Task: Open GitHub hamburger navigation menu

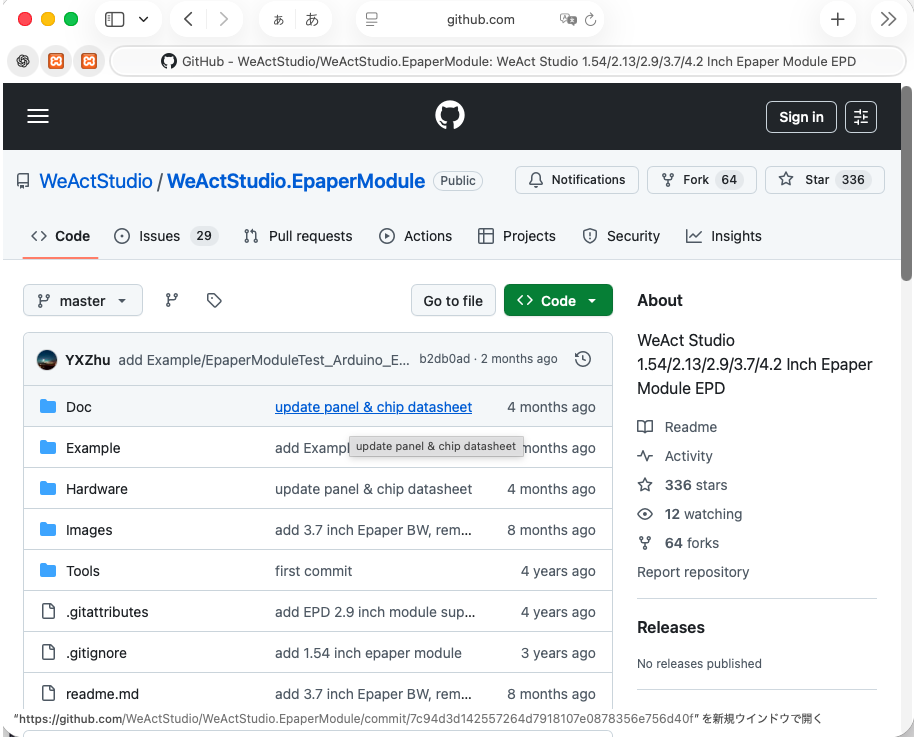Action: (x=38, y=116)
